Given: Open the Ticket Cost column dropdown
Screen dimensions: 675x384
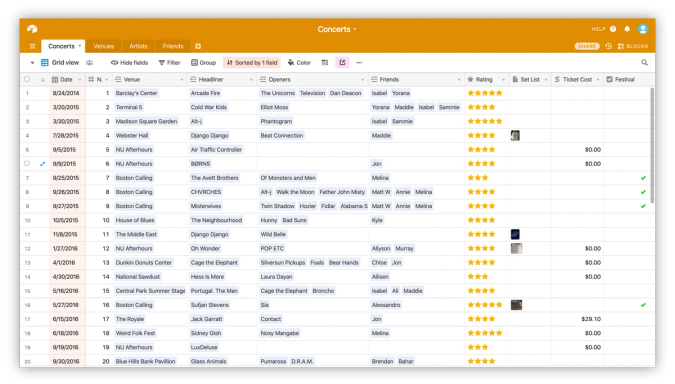Looking at the screenshot, I should pos(598,80).
